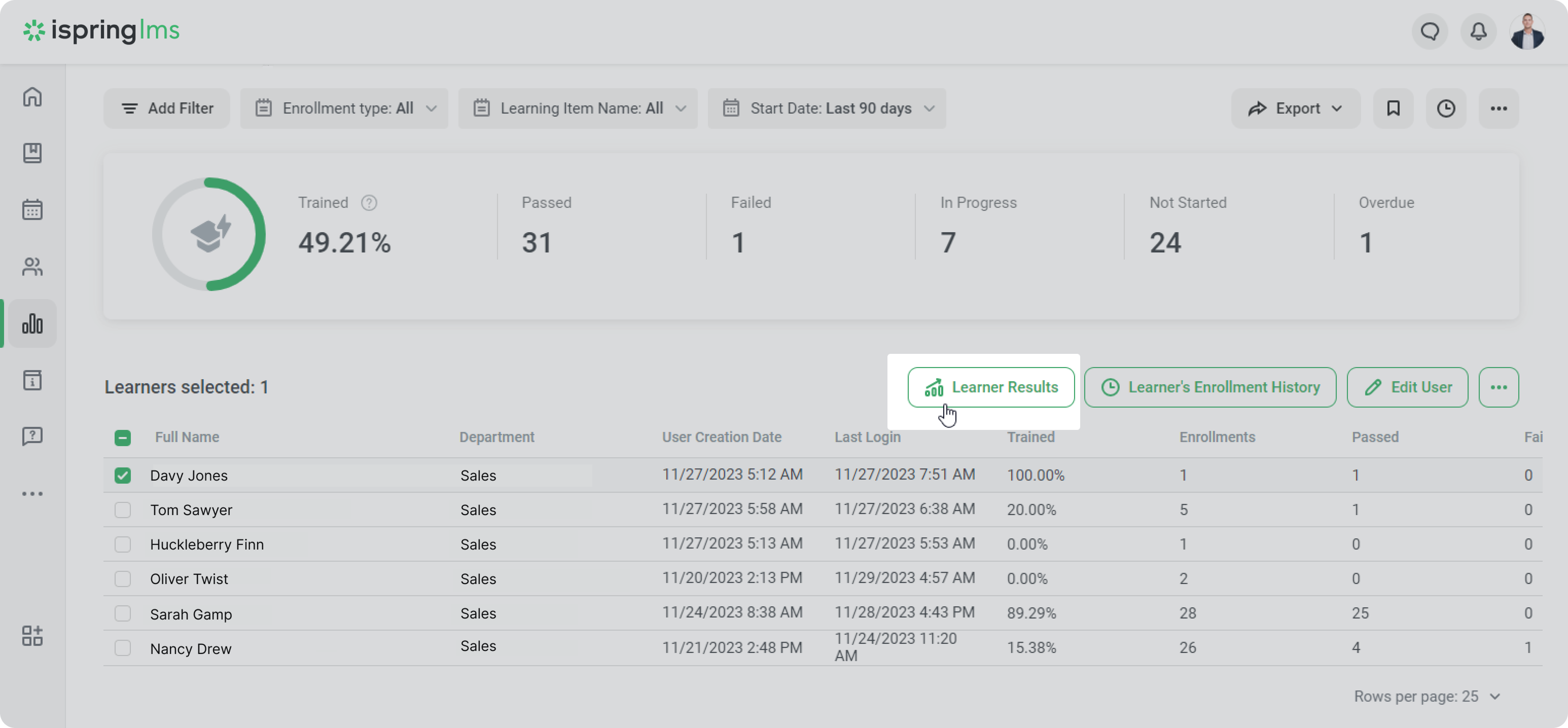Uncheck the Davy Jones checkbox
1568x728 pixels.
tap(122, 475)
